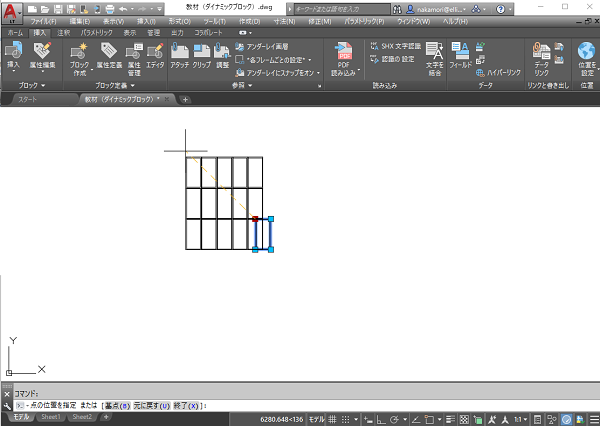Switch to the パラメトリック ribbon tab

click(x=96, y=33)
